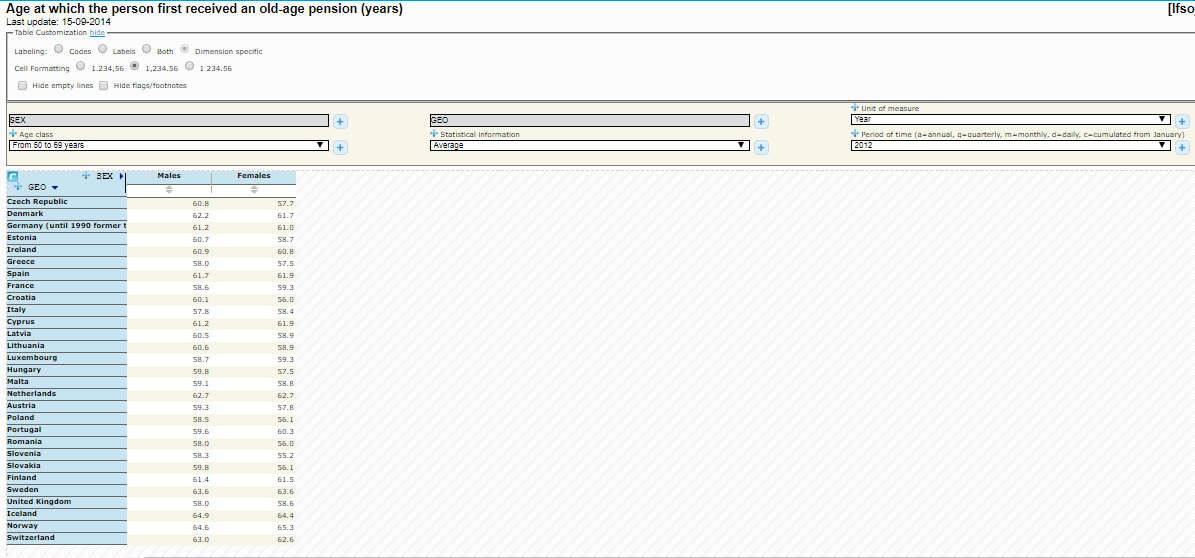Click the hide link for Table Customization
This screenshot has width=1195, height=558.
[97, 33]
